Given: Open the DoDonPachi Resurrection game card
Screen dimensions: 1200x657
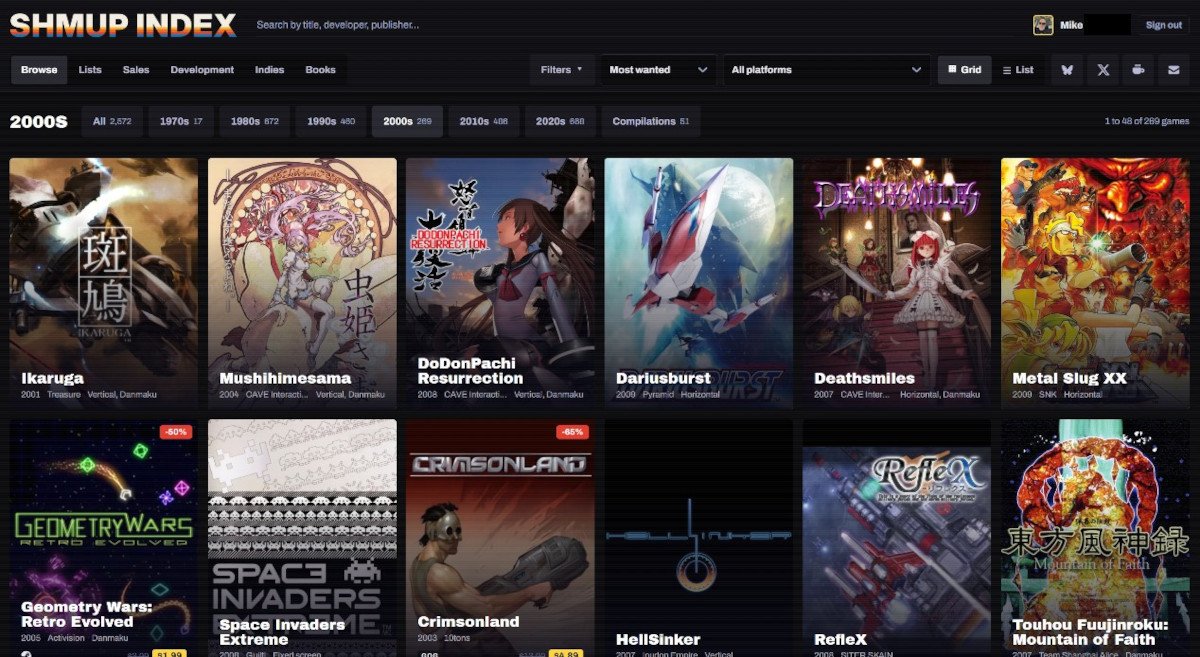Looking at the screenshot, I should coord(500,283).
